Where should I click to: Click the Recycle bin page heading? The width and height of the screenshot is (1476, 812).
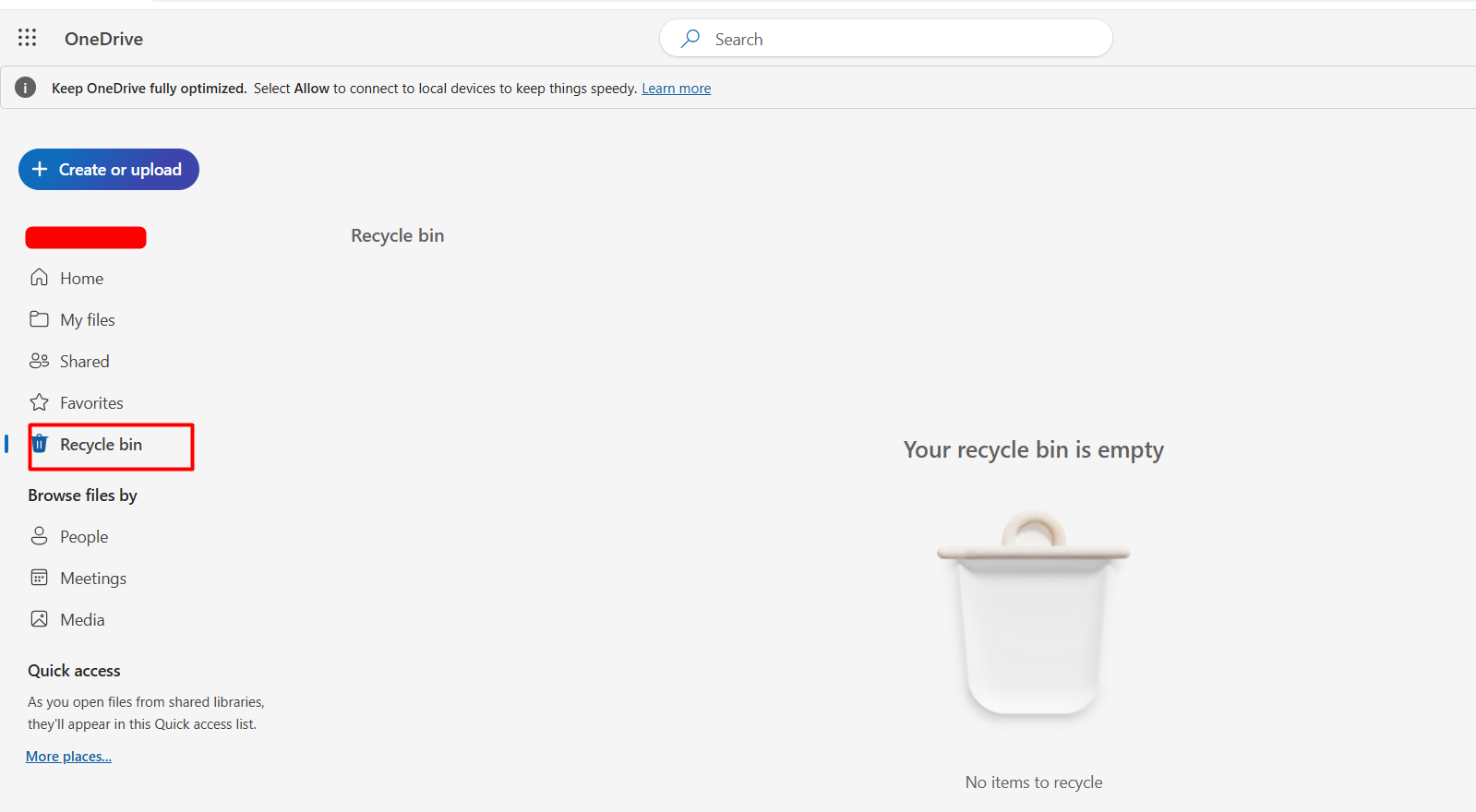coord(398,235)
